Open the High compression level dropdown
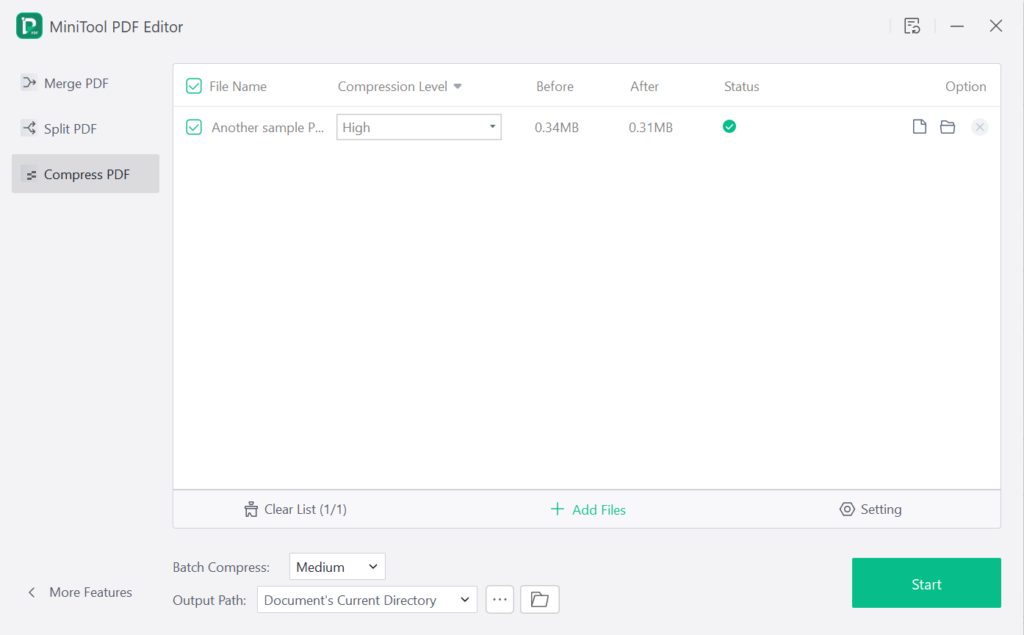This screenshot has width=1024, height=635. click(x=419, y=127)
